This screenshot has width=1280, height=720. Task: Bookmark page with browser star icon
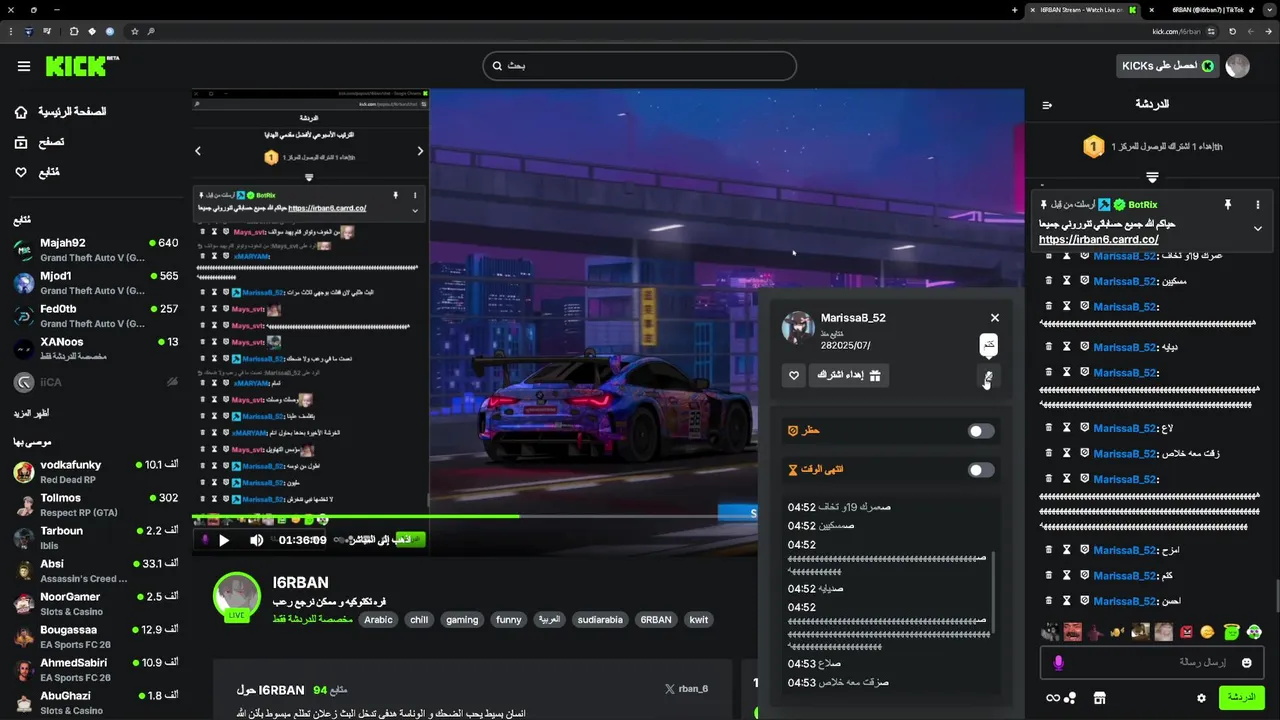[x=135, y=31]
